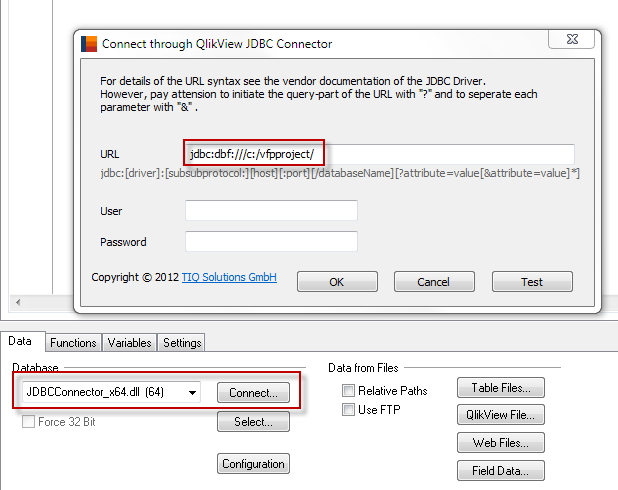This screenshot has height=490, width=618.
Task: Click the QlikView File... button
Action: click(500, 415)
